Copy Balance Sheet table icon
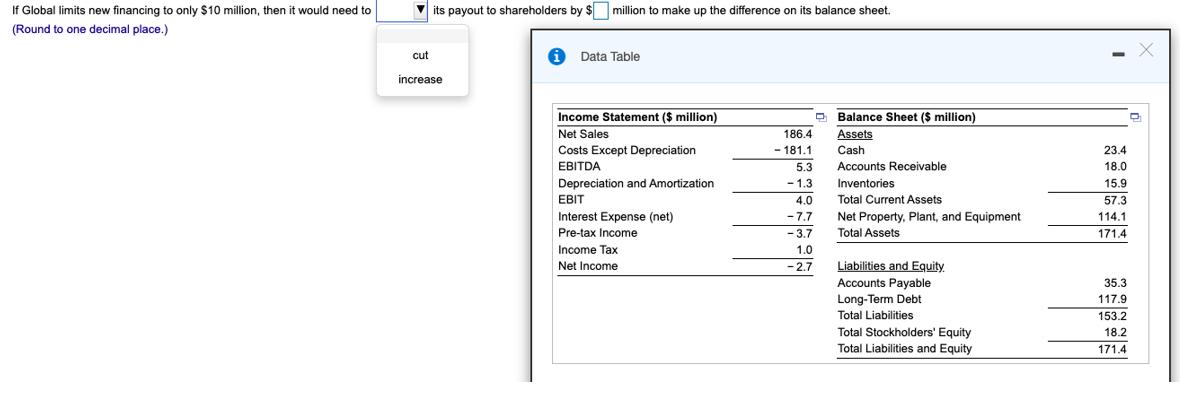Screen dimensions: 1180x406 click(x=1135, y=118)
